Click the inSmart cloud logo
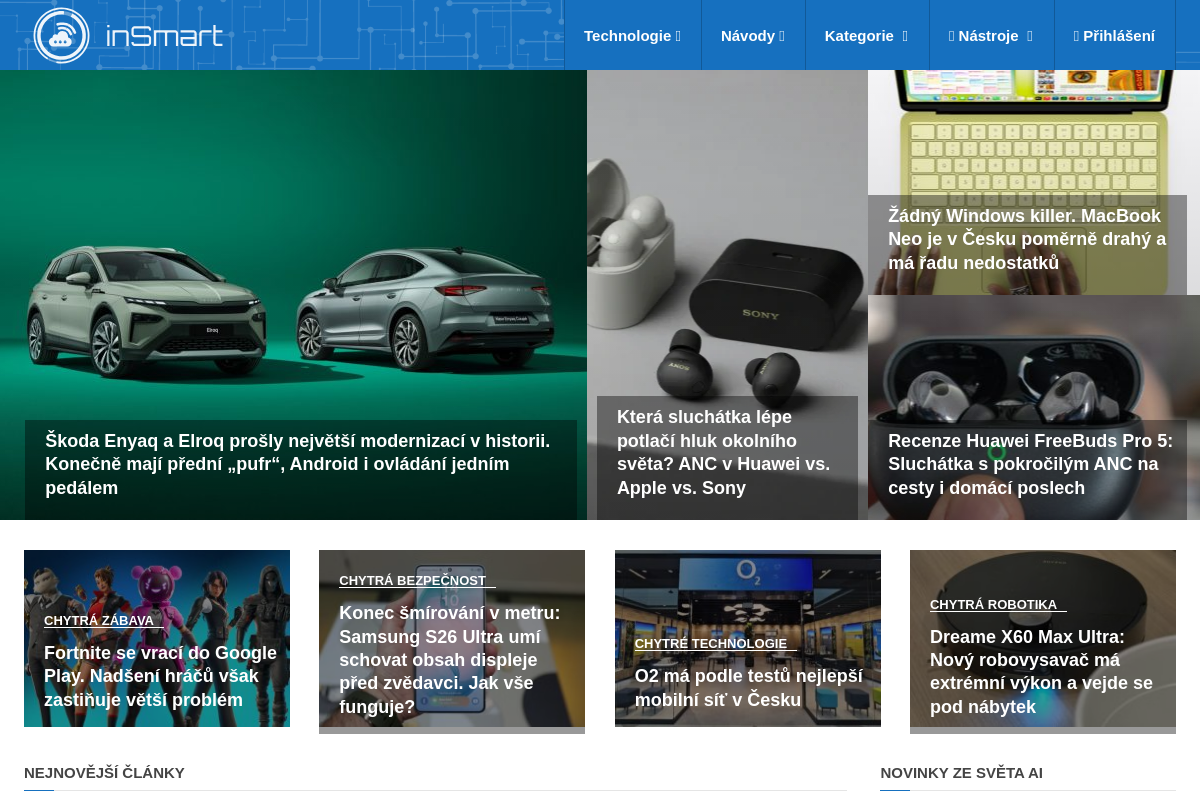The image size is (1200, 800). coord(62,35)
